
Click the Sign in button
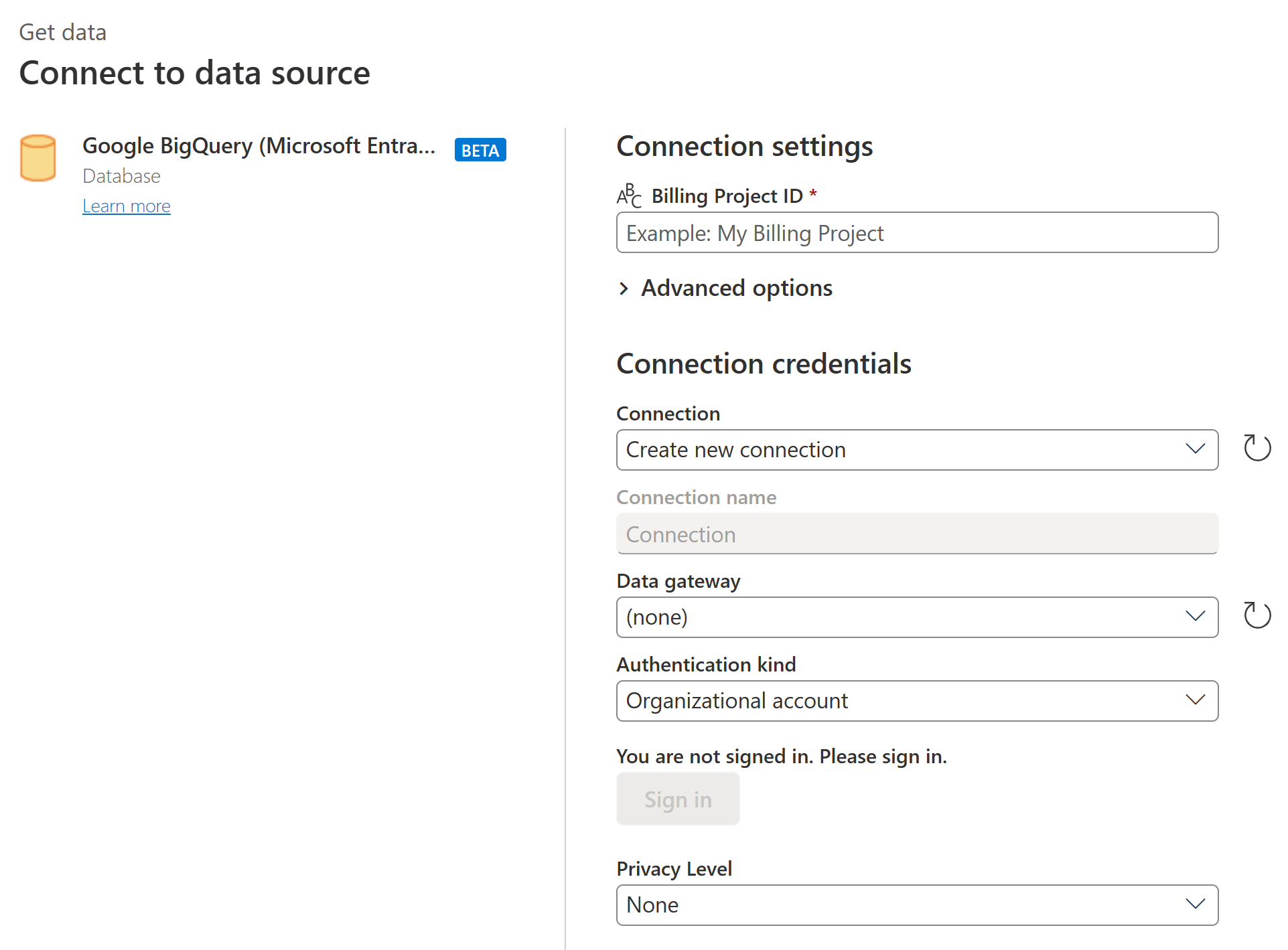coord(678,799)
